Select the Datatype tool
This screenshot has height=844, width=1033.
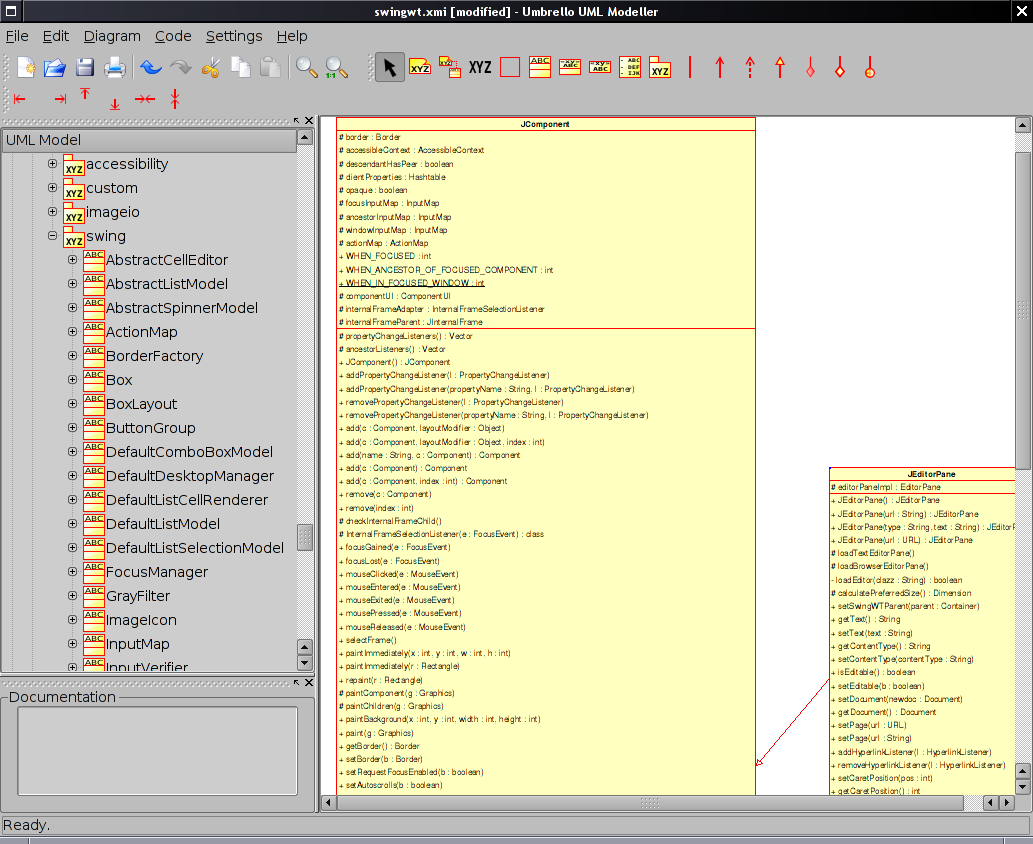[x=600, y=67]
